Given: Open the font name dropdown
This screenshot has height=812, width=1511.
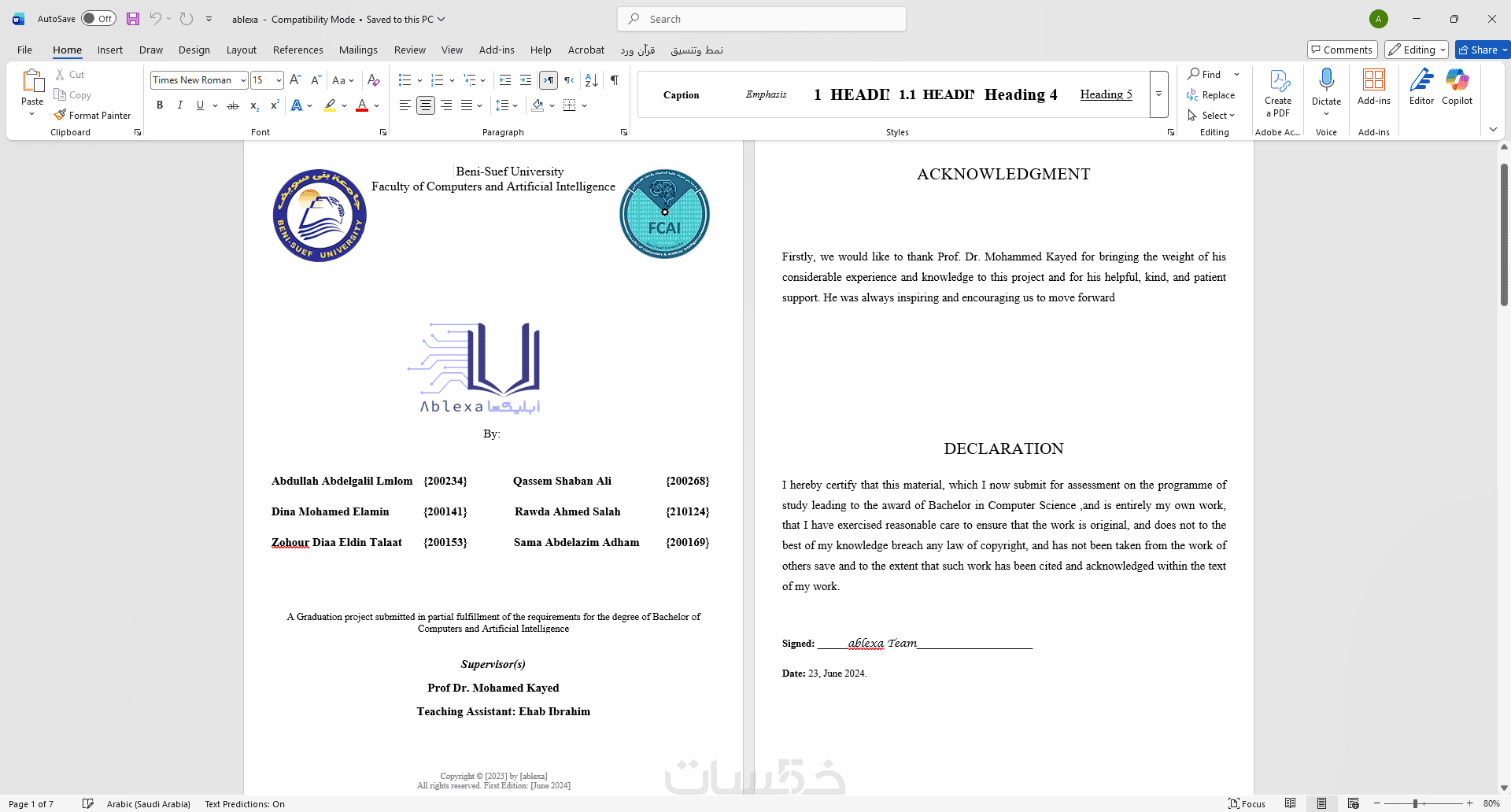Looking at the screenshot, I should [243, 80].
